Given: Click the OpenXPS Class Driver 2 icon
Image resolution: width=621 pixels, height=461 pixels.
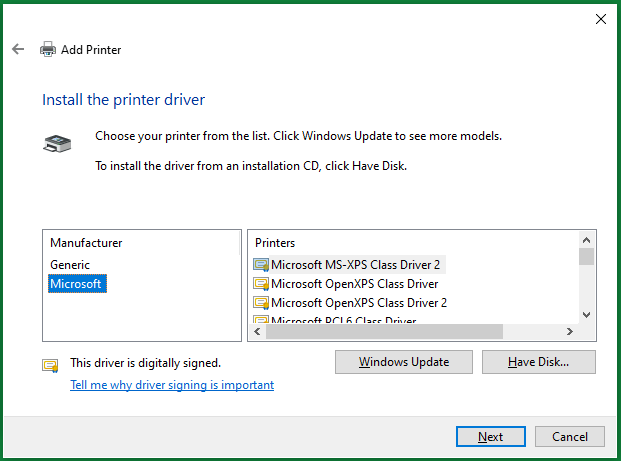Looking at the screenshot, I should click(261, 302).
